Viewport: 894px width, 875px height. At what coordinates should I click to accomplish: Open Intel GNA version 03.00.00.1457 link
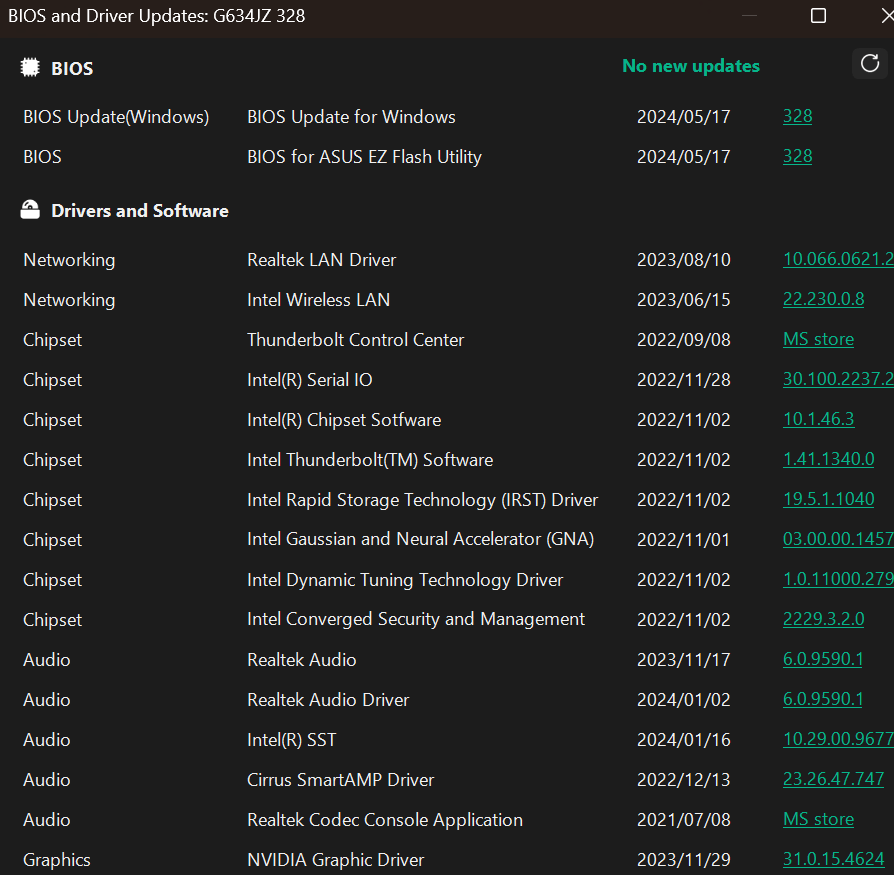838,539
